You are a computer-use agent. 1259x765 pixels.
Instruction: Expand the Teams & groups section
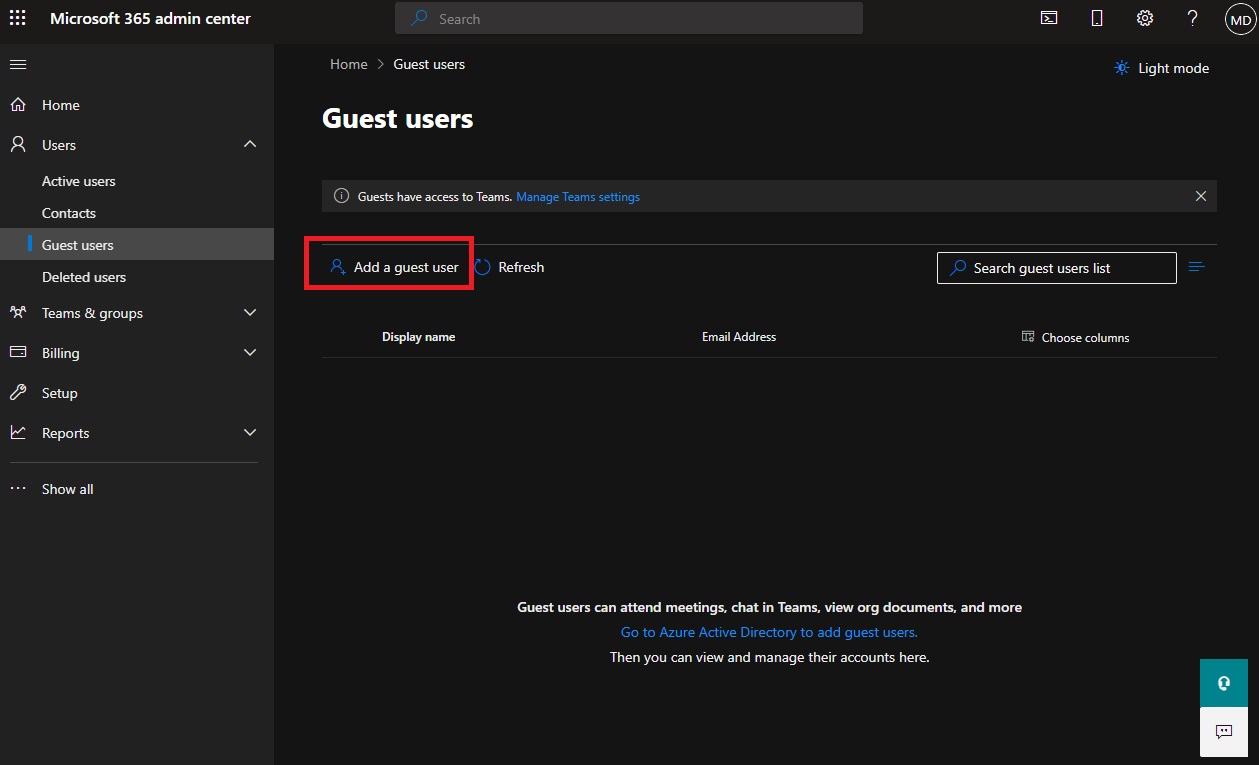pos(250,313)
